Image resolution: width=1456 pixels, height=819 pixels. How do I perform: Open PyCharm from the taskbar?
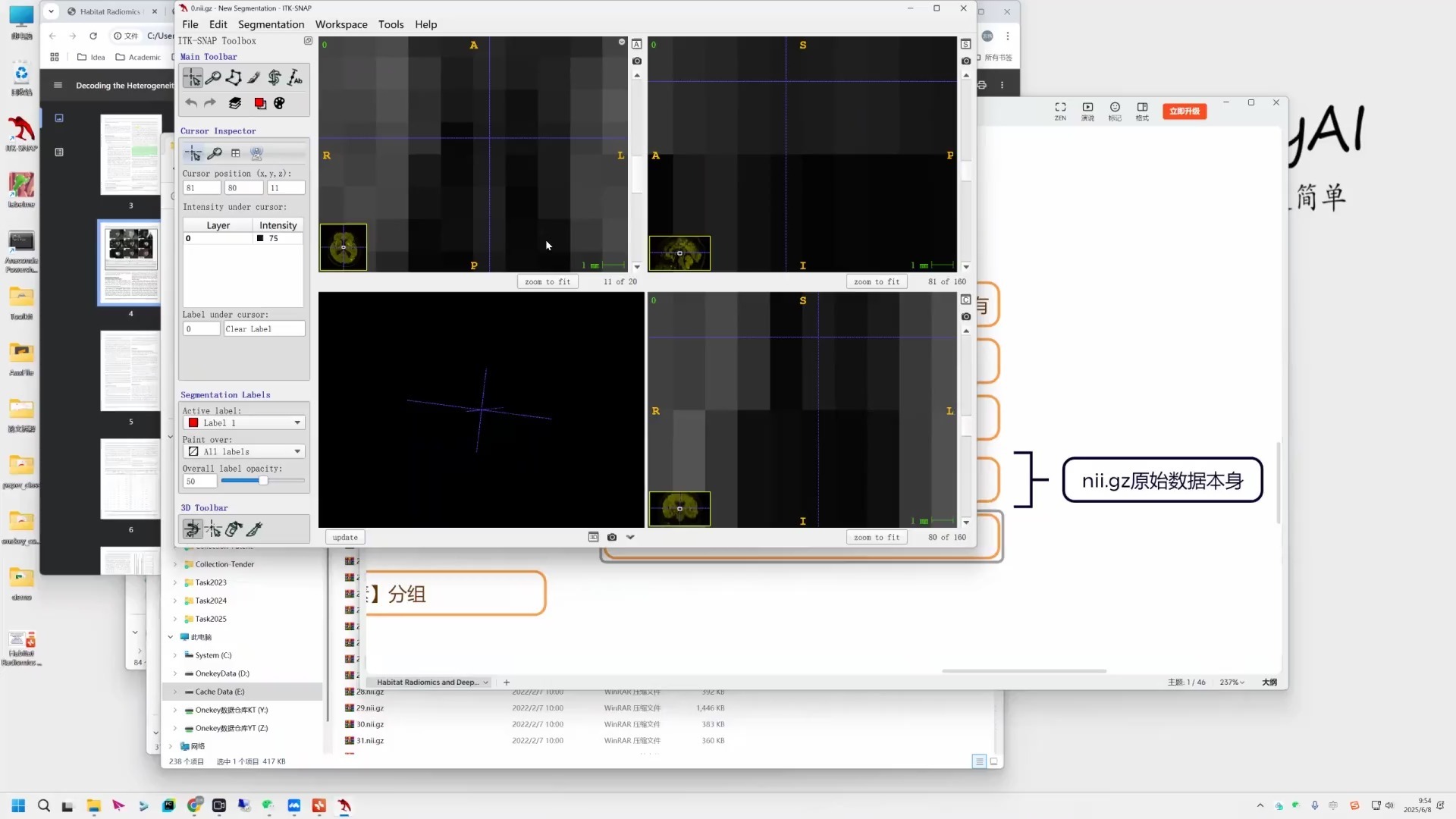pyautogui.click(x=168, y=805)
